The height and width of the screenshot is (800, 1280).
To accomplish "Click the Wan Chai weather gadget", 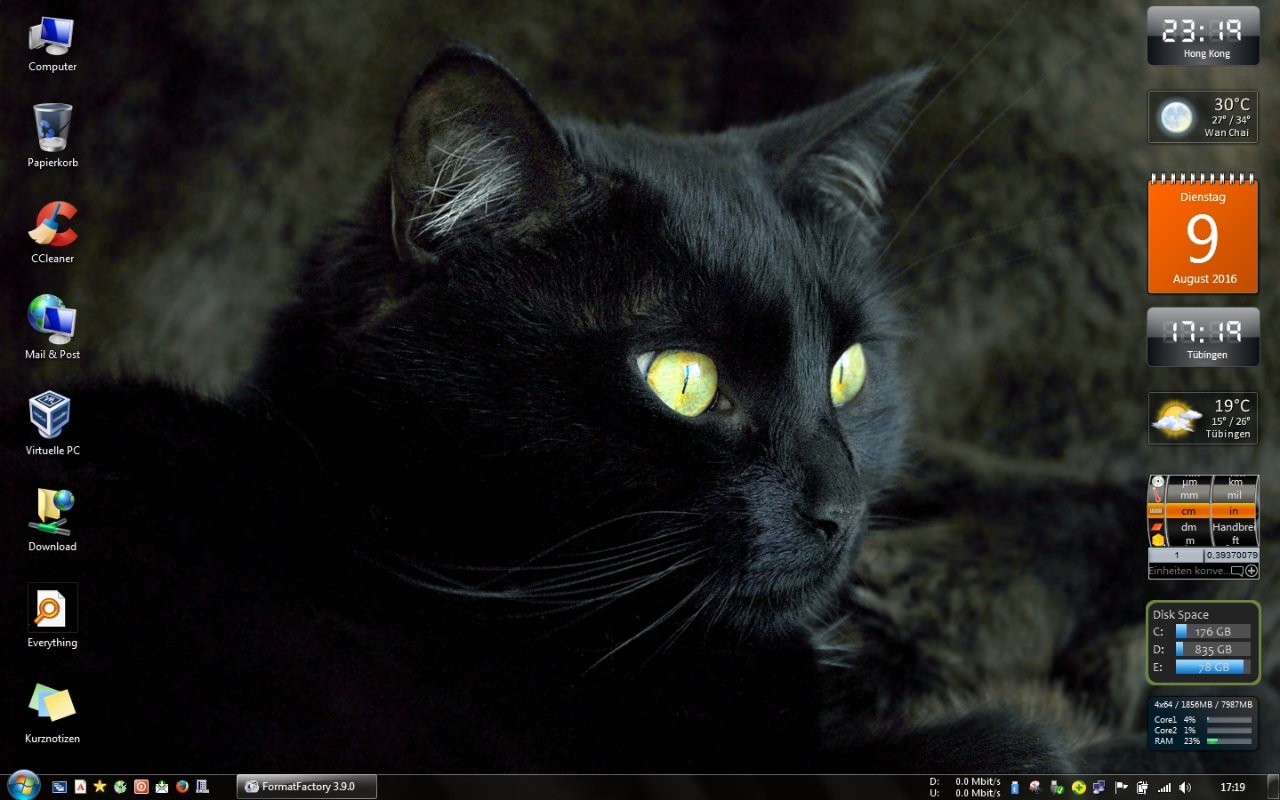I will point(1203,117).
